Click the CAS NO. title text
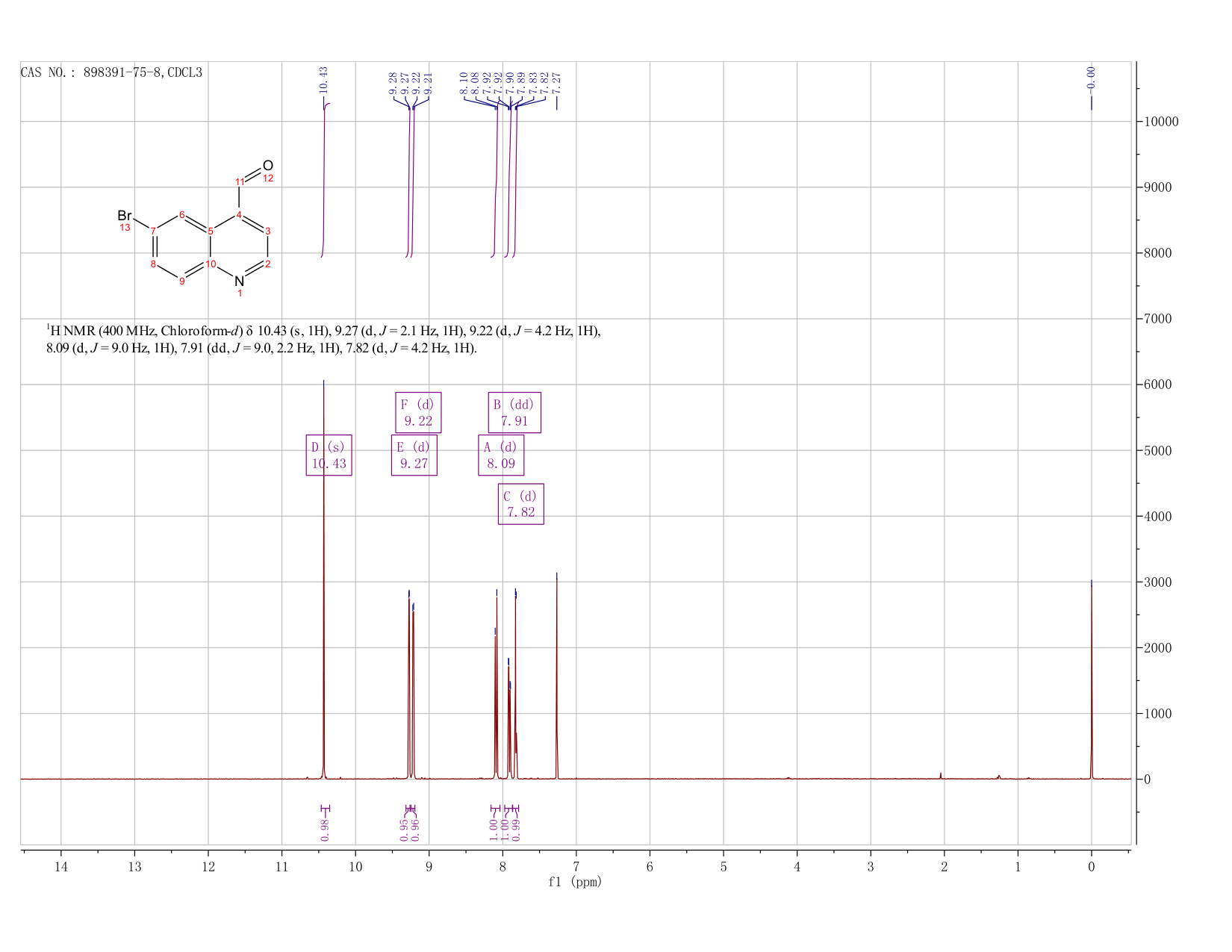Viewport: 1232px width, 952px height. click(111, 72)
